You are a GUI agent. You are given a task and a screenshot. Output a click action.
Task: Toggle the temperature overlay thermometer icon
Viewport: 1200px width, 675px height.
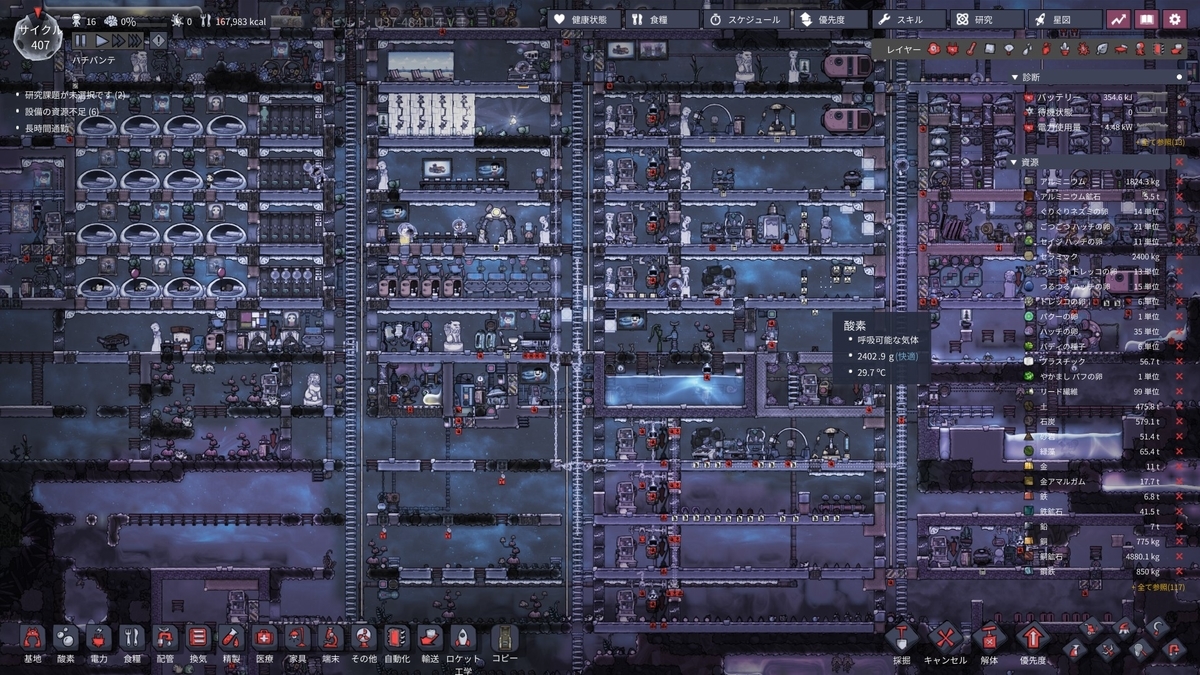coord(970,48)
